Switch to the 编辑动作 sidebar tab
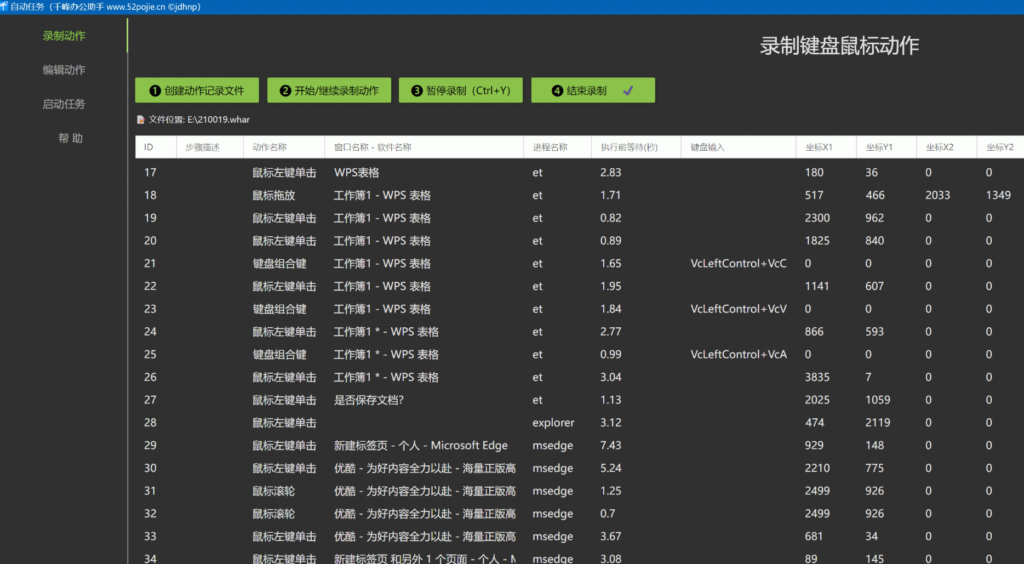The height and width of the screenshot is (564, 1024). (x=64, y=70)
